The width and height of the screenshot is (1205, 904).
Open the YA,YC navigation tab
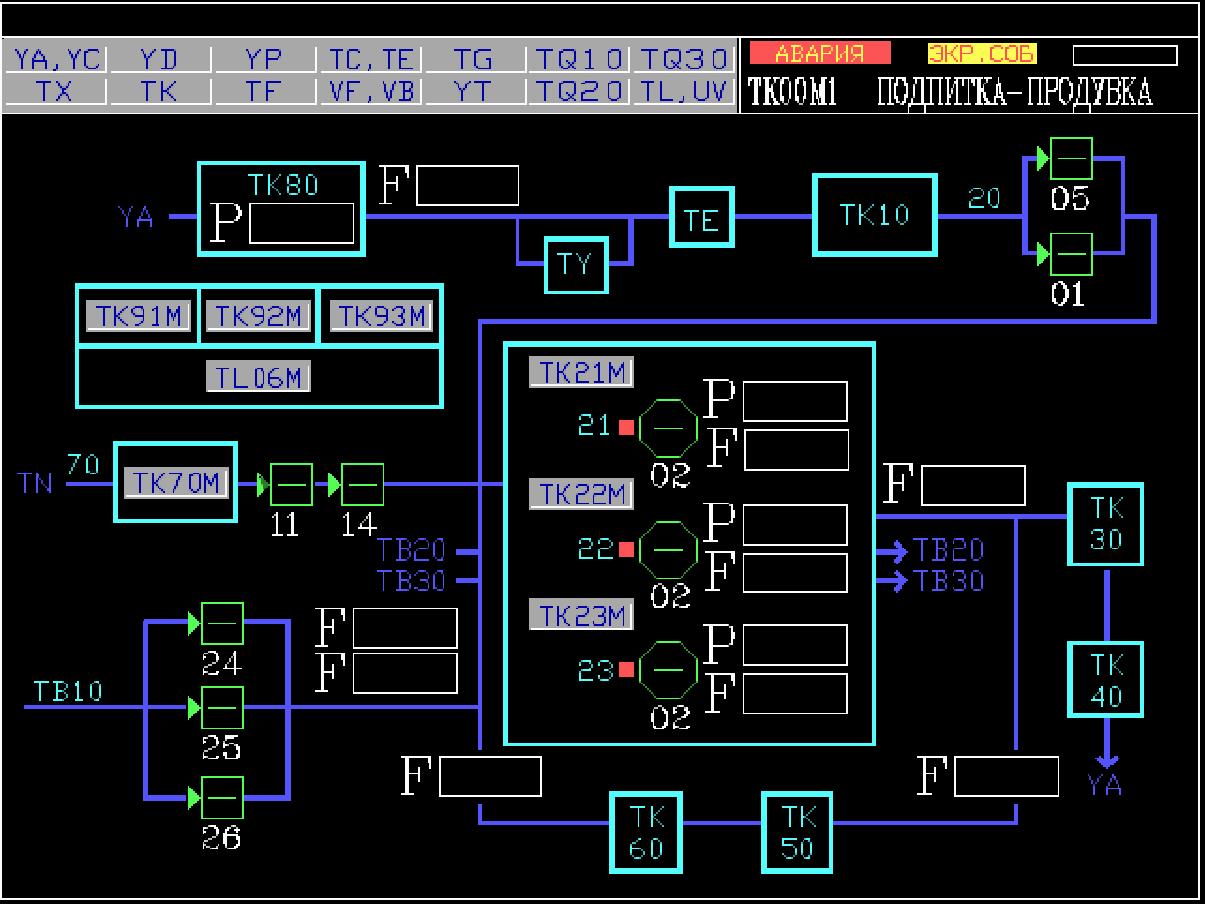(55, 59)
